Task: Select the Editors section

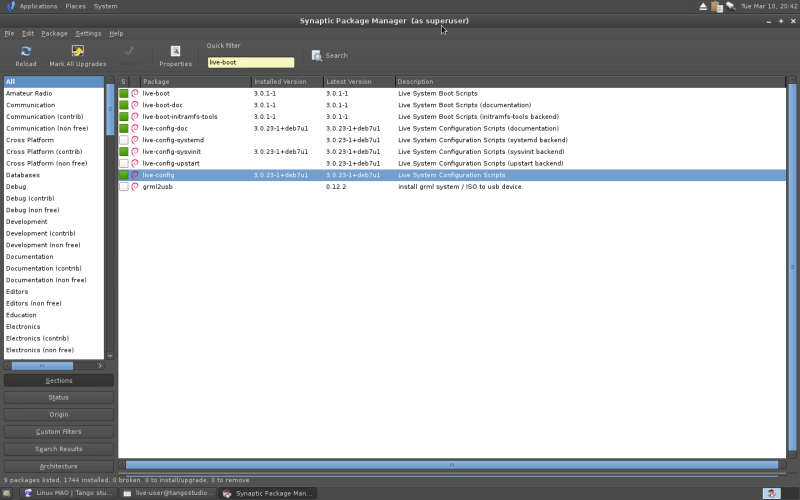Action: [54, 292]
